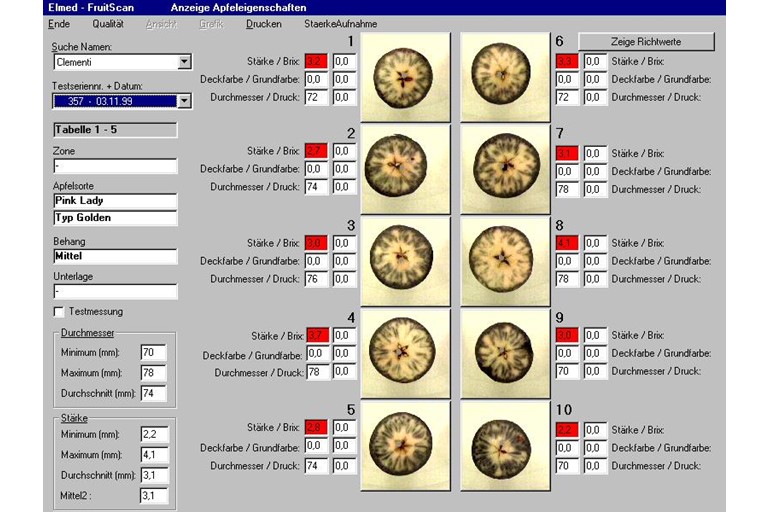Click Stärke Durchschnitt field showing 3,1
The width and height of the screenshot is (768, 512).
point(154,475)
